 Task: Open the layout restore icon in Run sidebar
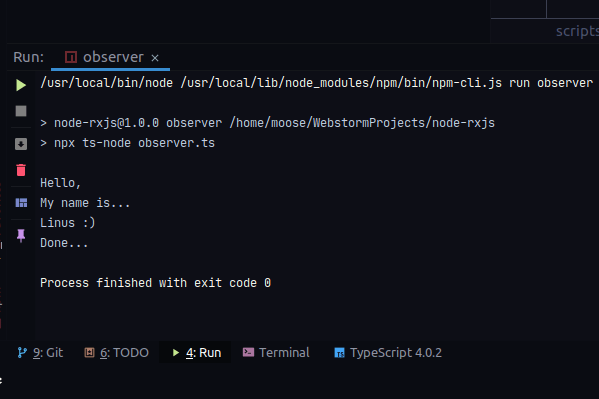pyautogui.click(x=21, y=203)
